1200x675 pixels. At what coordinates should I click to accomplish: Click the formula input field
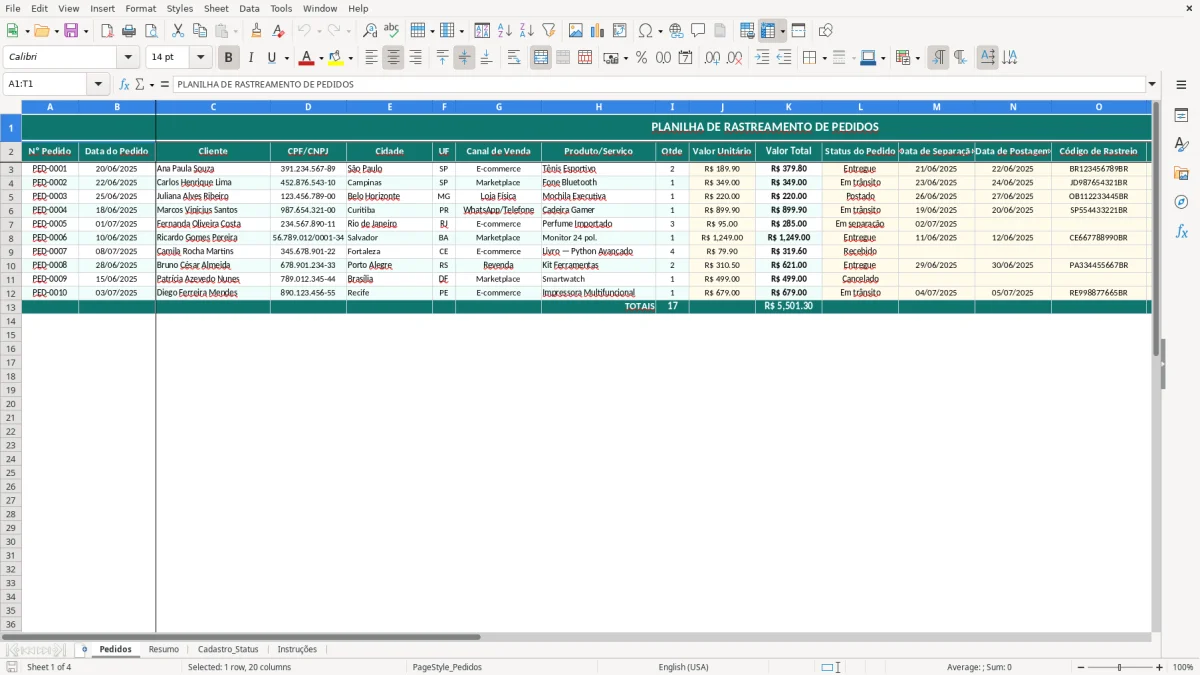click(659, 84)
